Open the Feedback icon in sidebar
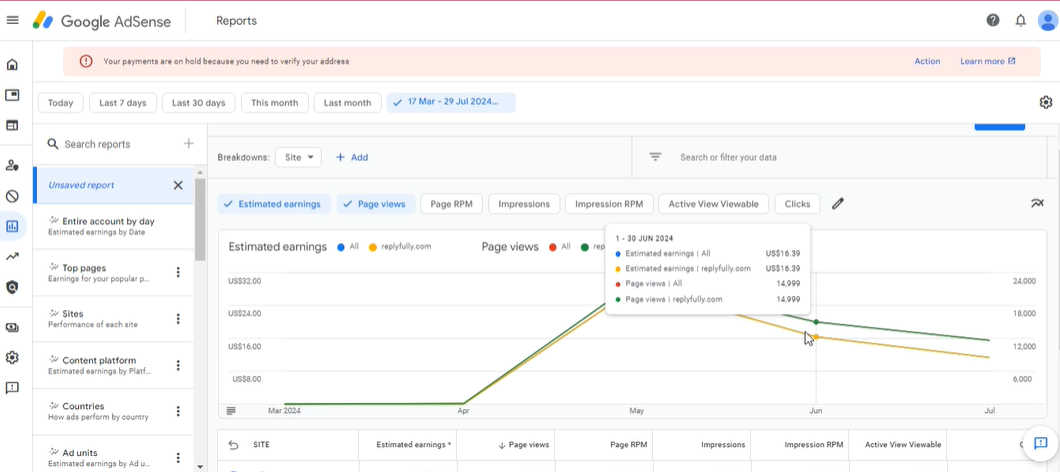The image size is (1060, 472). [x=12, y=388]
